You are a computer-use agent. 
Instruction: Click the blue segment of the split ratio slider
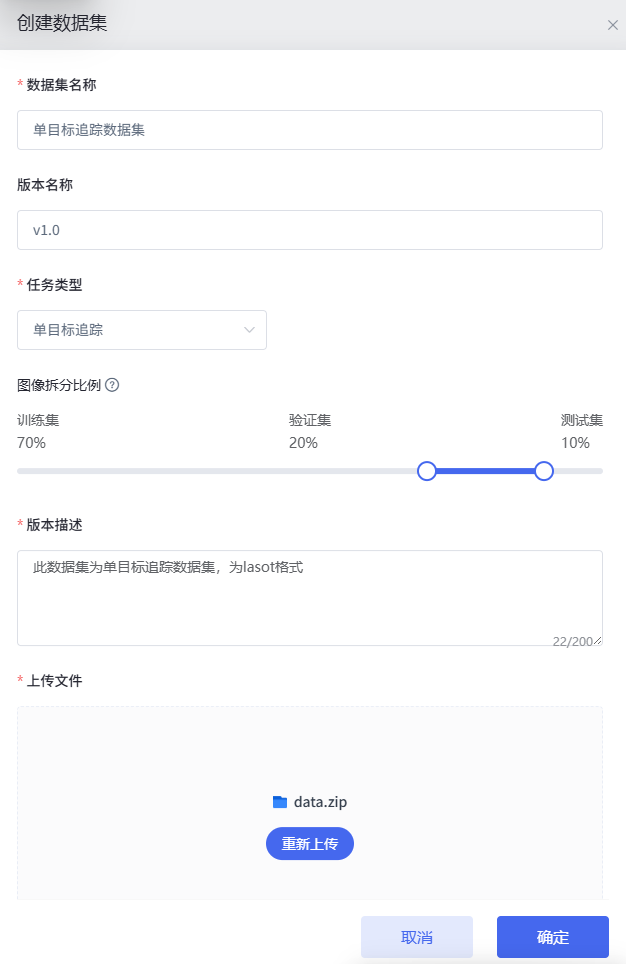[485, 471]
